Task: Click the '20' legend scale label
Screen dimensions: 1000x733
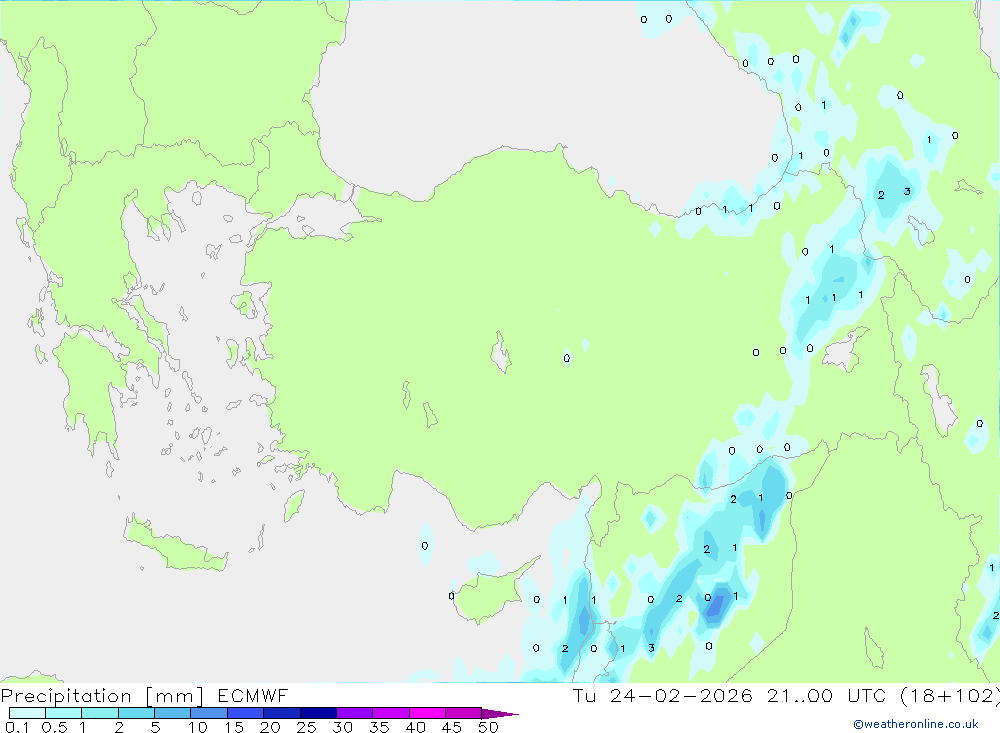Action: point(270,727)
